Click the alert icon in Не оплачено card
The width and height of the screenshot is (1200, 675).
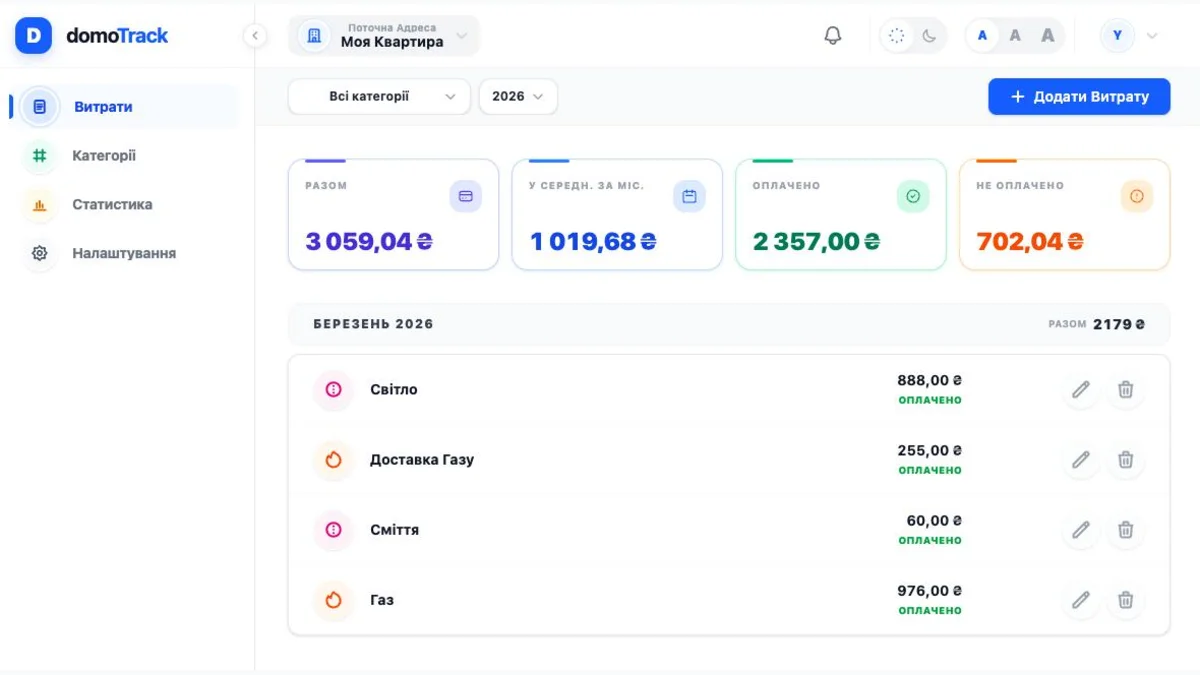pos(1137,196)
